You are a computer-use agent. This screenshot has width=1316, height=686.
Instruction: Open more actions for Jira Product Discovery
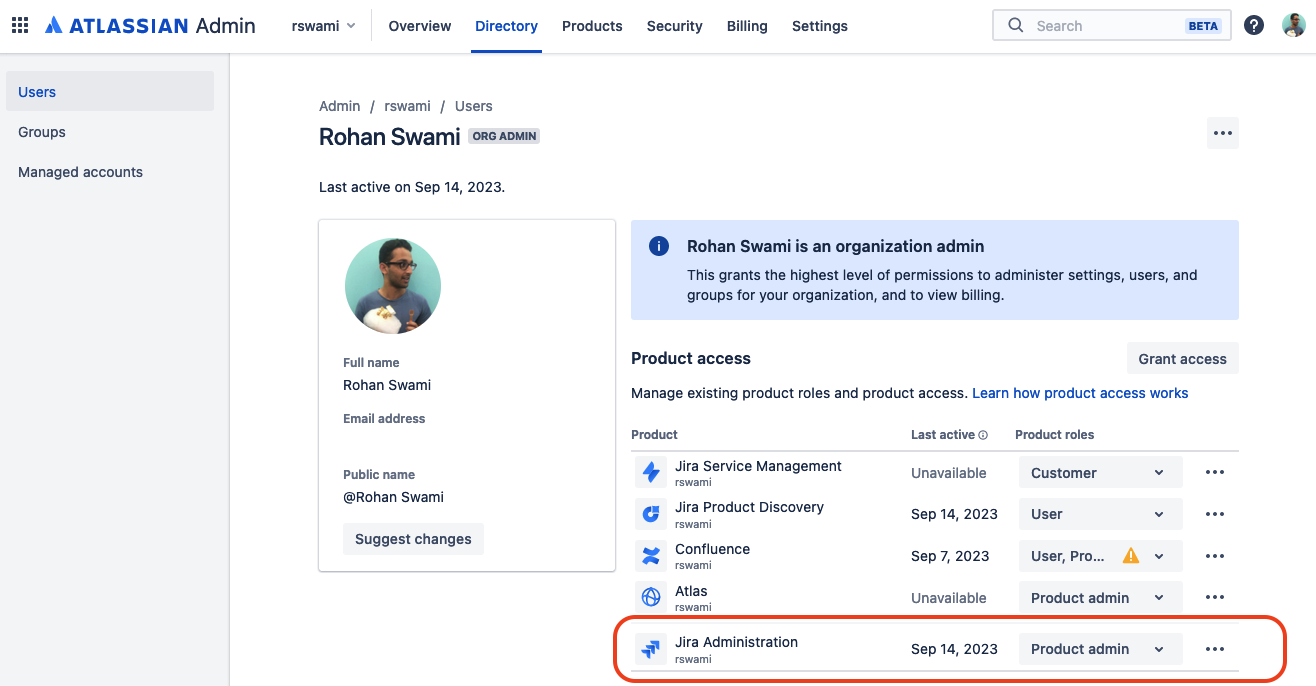click(1215, 514)
